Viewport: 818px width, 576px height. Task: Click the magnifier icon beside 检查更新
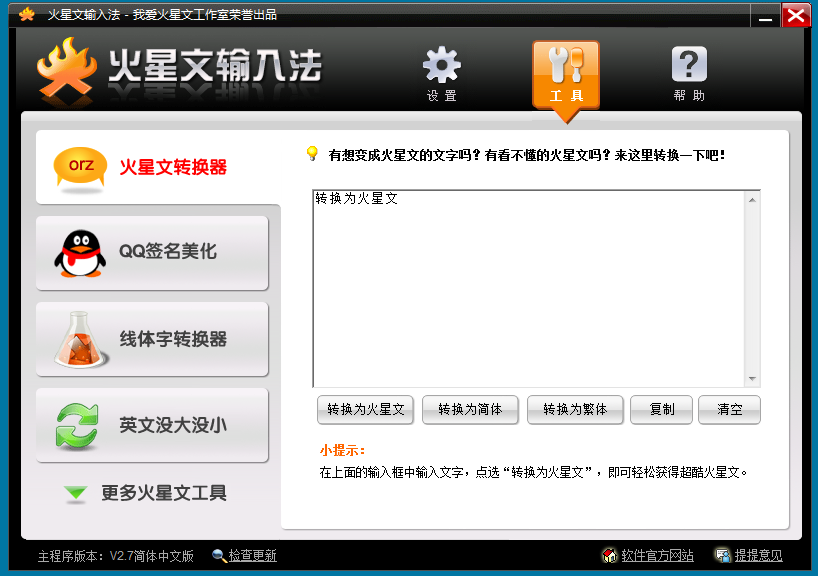219,556
